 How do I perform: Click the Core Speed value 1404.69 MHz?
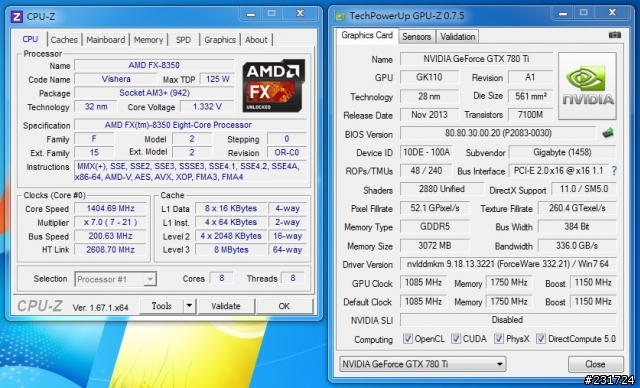click(x=110, y=208)
